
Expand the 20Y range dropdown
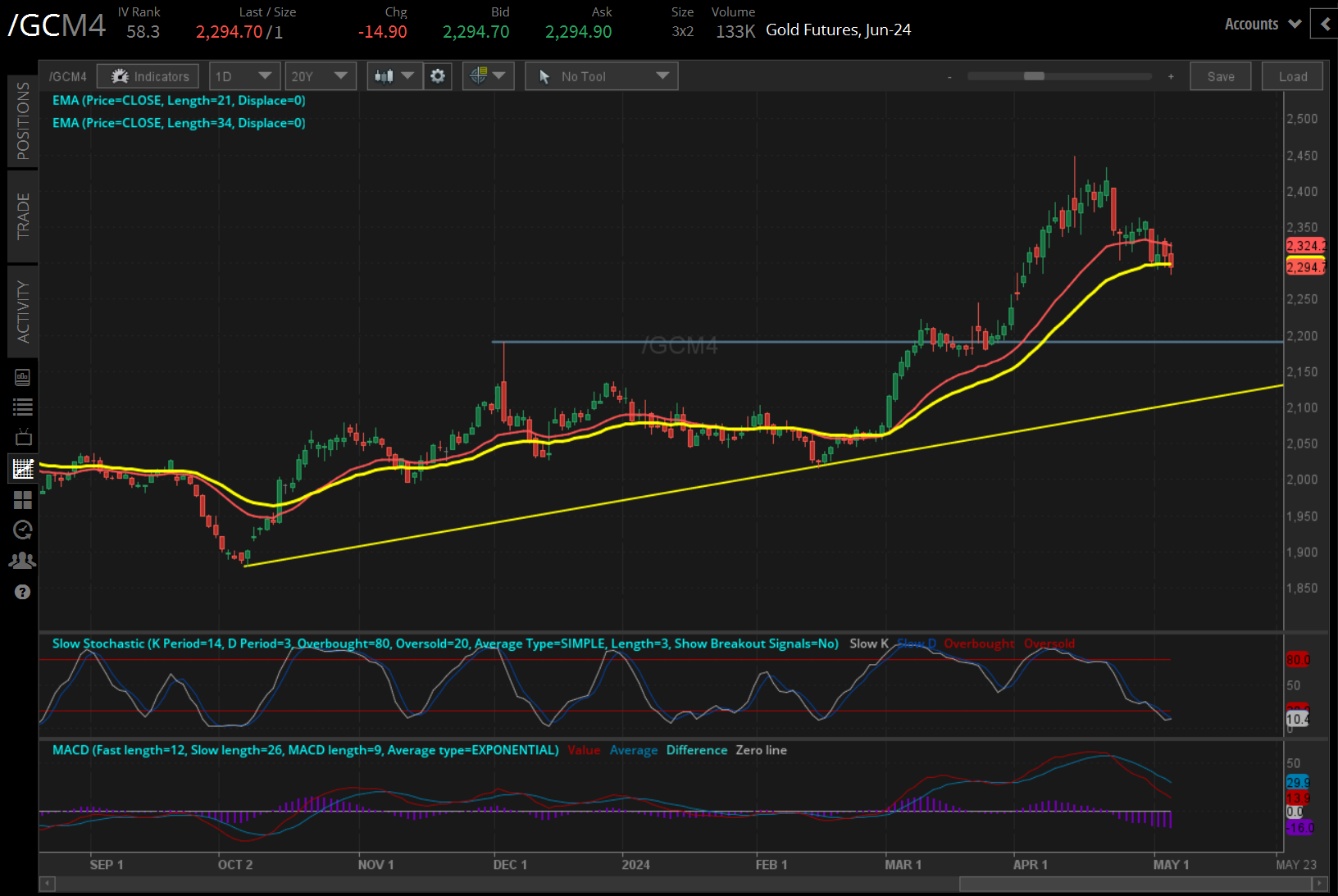pyautogui.click(x=321, y=75)
